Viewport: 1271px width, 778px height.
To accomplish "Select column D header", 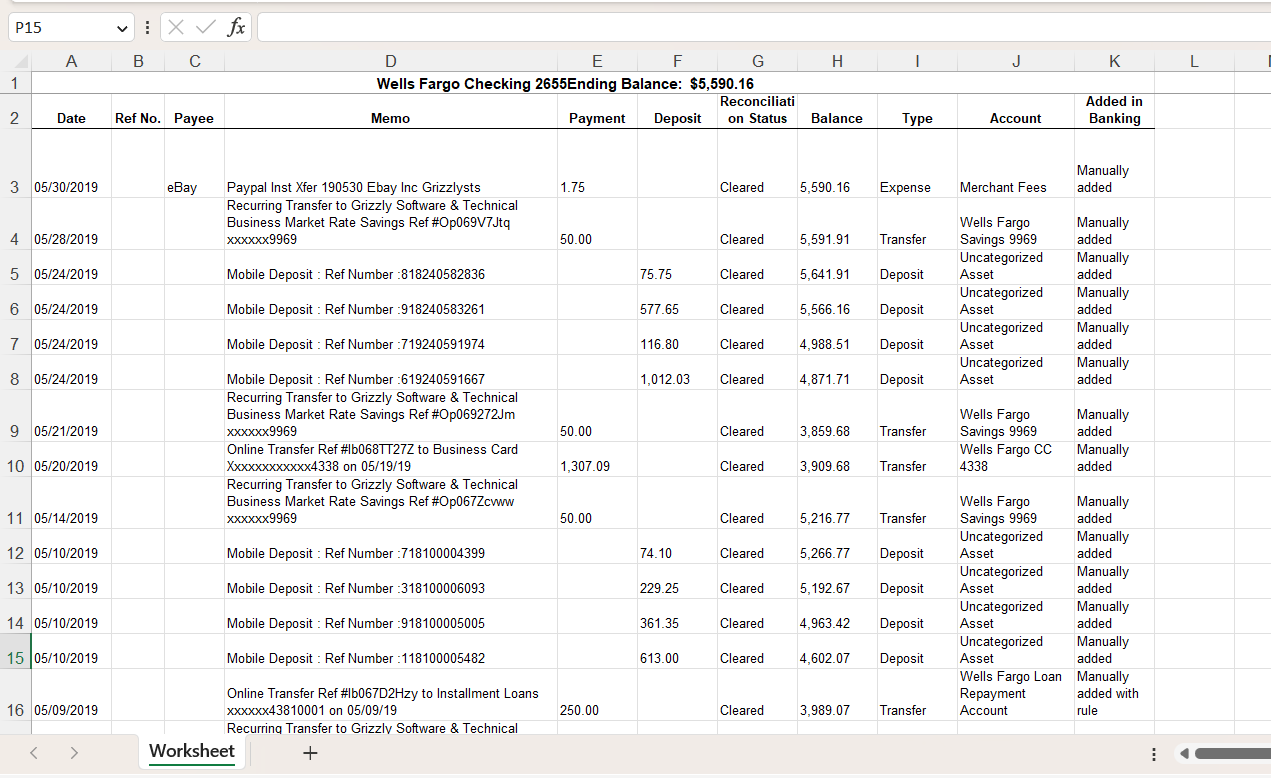I will pos(390,61).
